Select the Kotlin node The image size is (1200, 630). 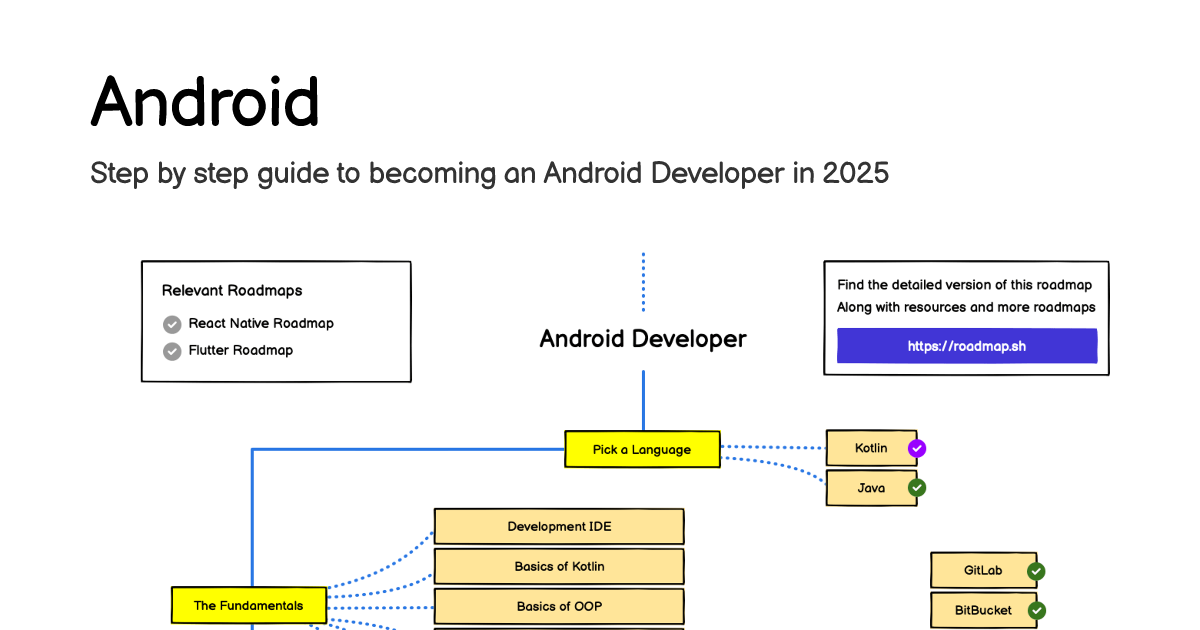tap(871, 448)
